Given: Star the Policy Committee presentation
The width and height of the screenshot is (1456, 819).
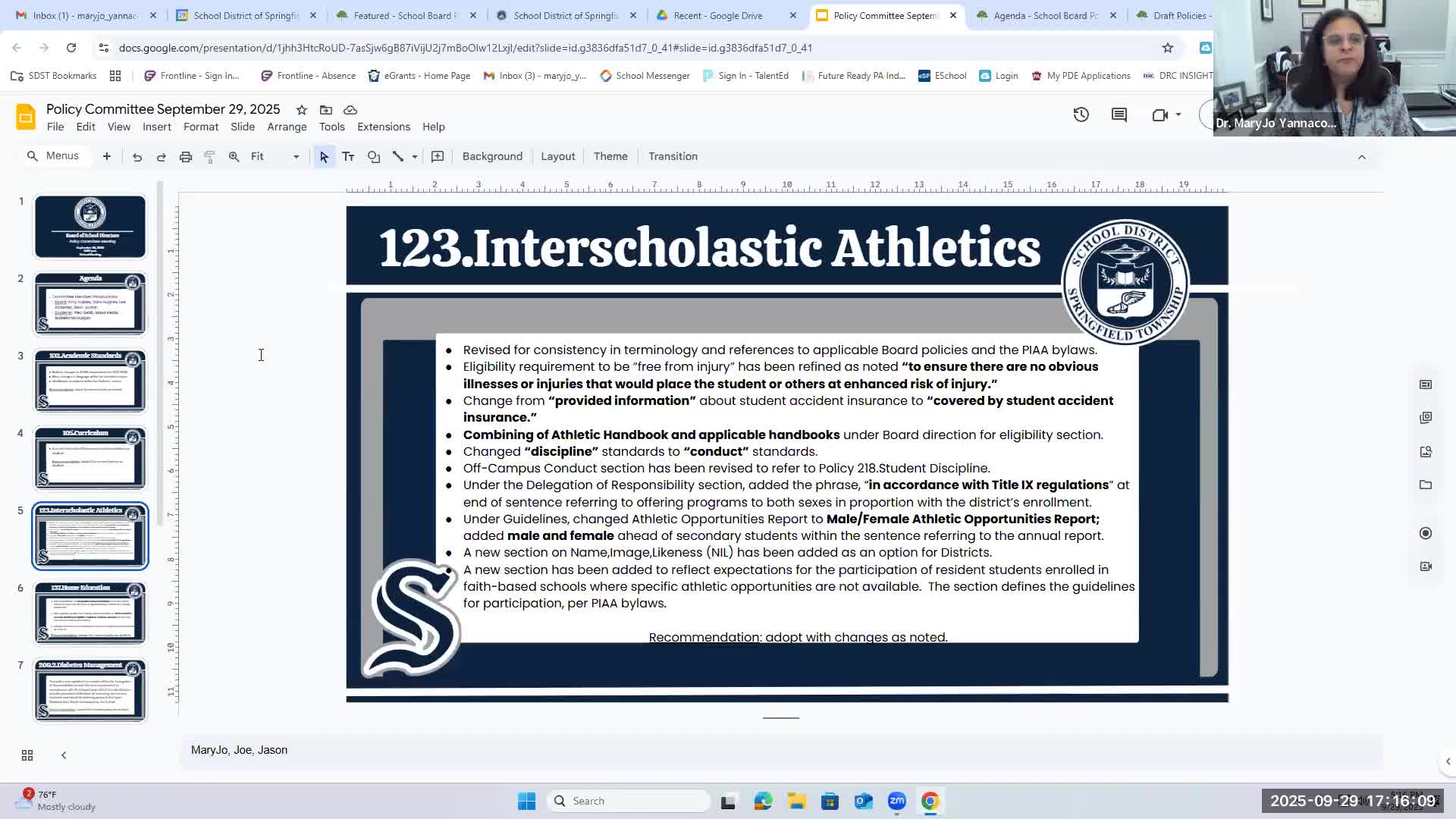Looking at the screenshot, I should [302, 110].
